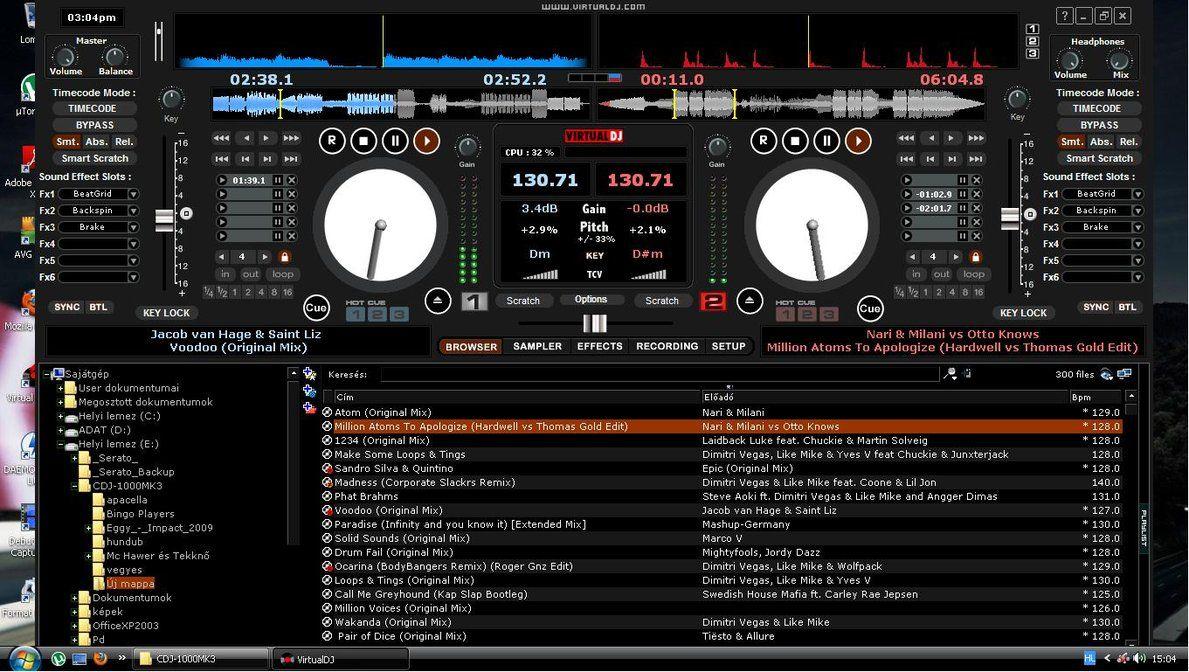Click the record button on the right deck
The width and height of the screenshot is (1189, 672).
coord(766,141)
